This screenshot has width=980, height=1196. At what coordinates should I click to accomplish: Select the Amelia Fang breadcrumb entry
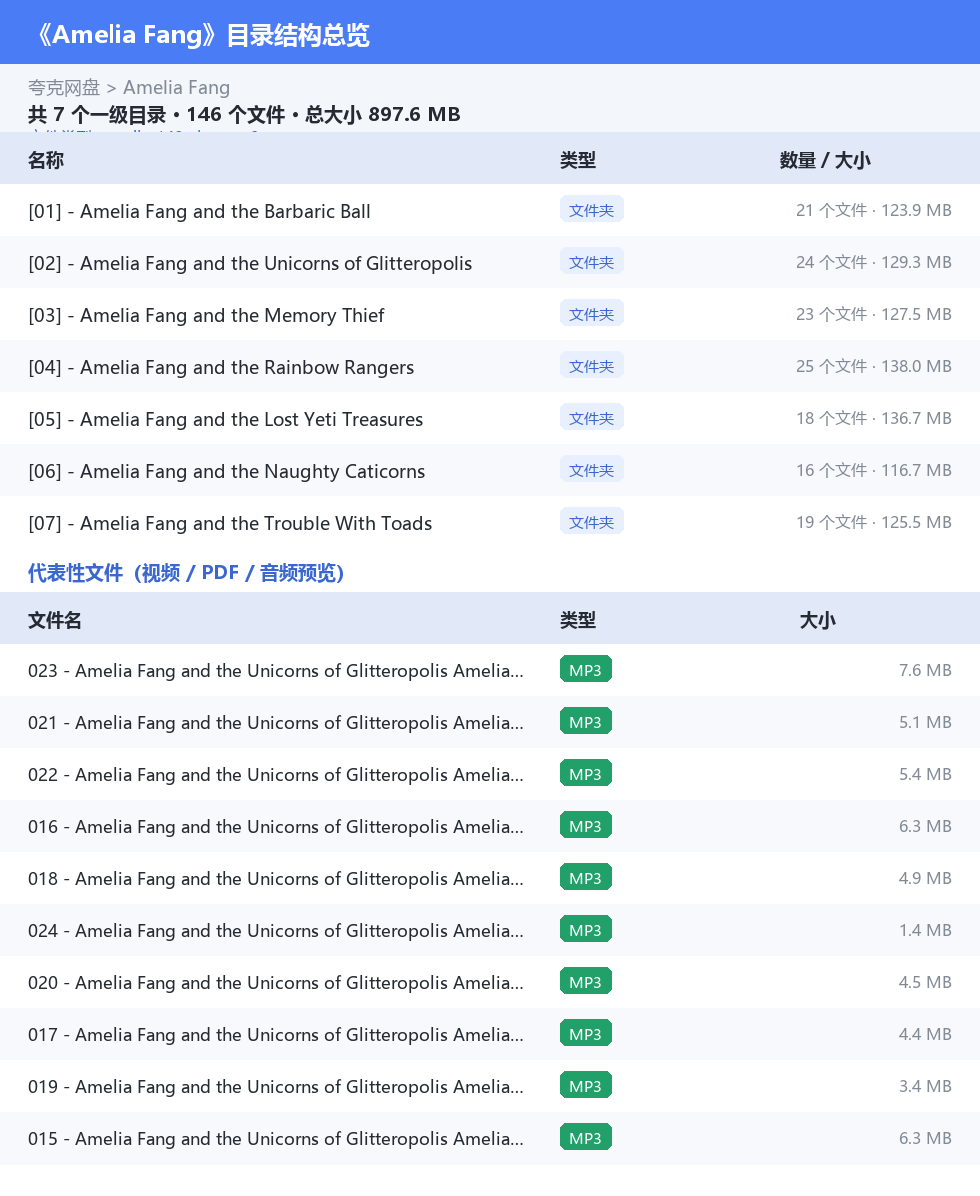pyautogui.click(x=176, y=88)
